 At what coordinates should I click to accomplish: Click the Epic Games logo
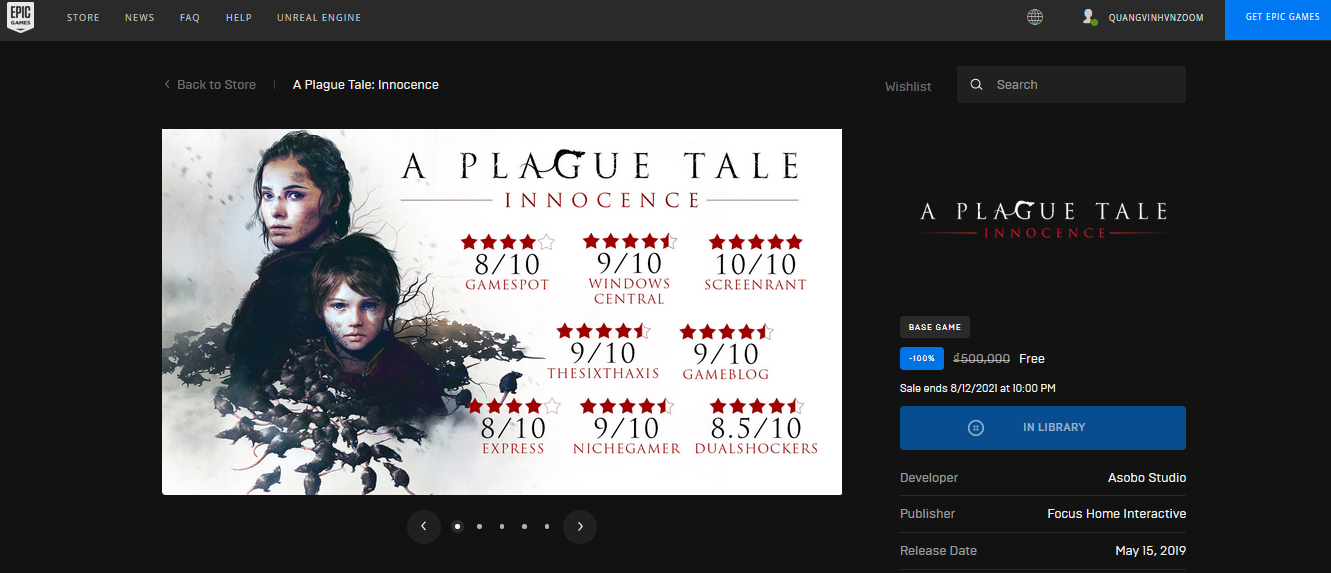tap(20, 18)
